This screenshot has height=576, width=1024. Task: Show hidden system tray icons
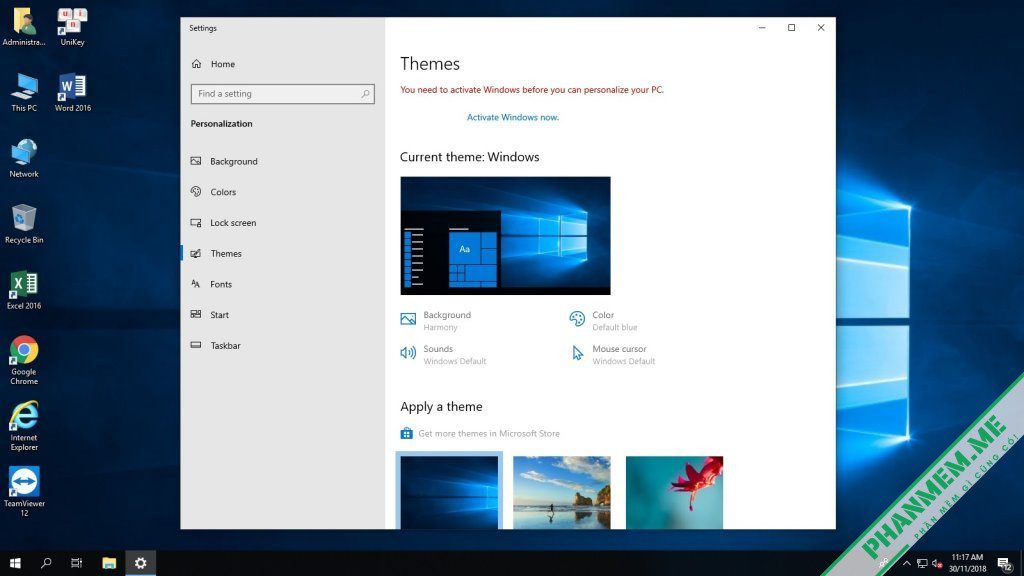906,563
